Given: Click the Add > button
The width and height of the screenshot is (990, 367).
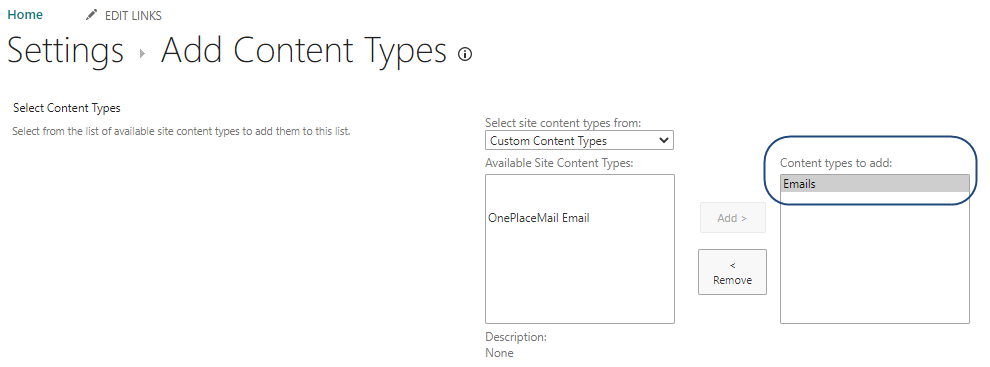Looking at the screenshot, I should [x=732, y=218].
